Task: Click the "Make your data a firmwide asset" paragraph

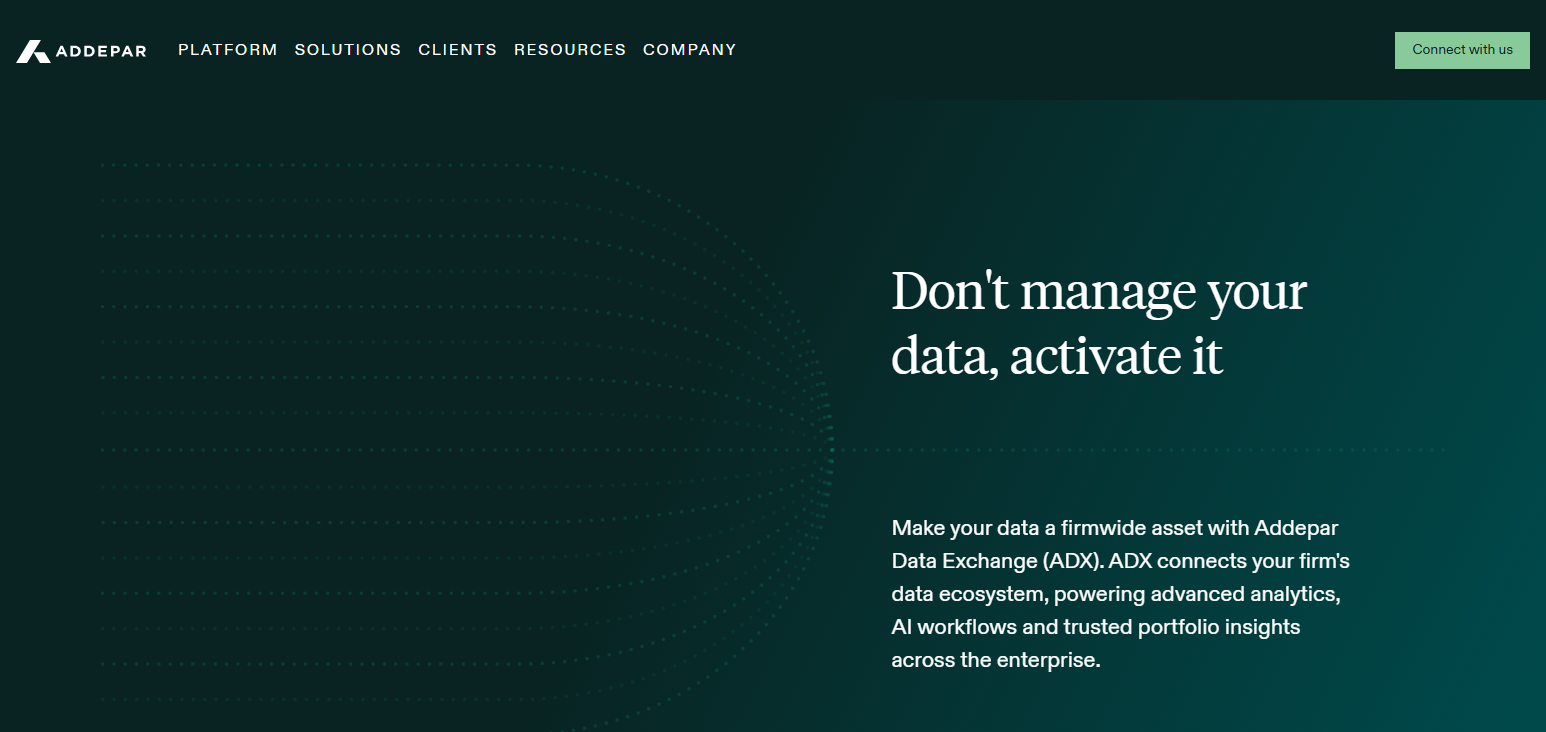Action: click(x=1121, y=593)
